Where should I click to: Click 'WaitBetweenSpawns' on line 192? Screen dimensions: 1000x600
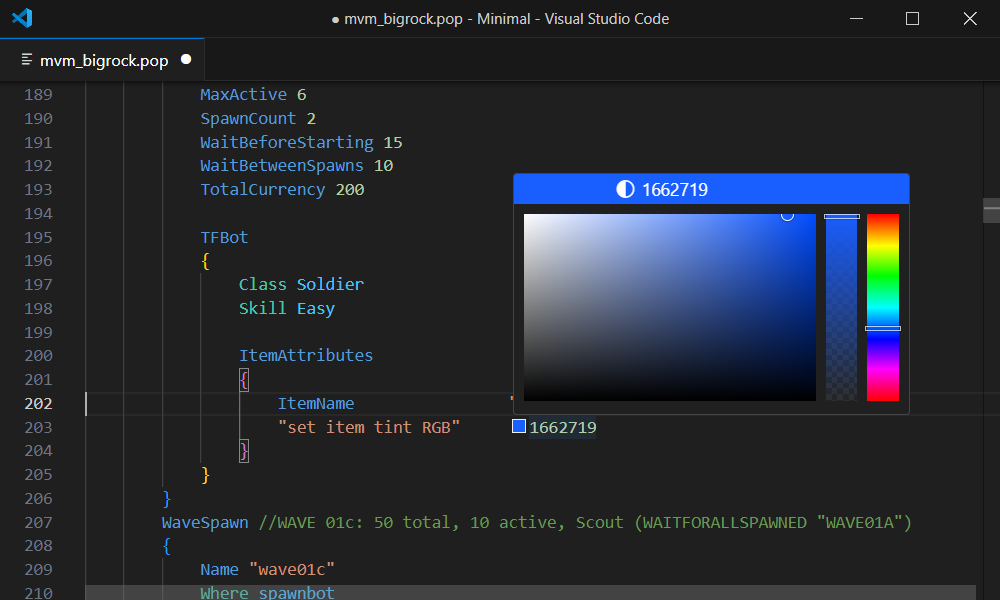282,166
